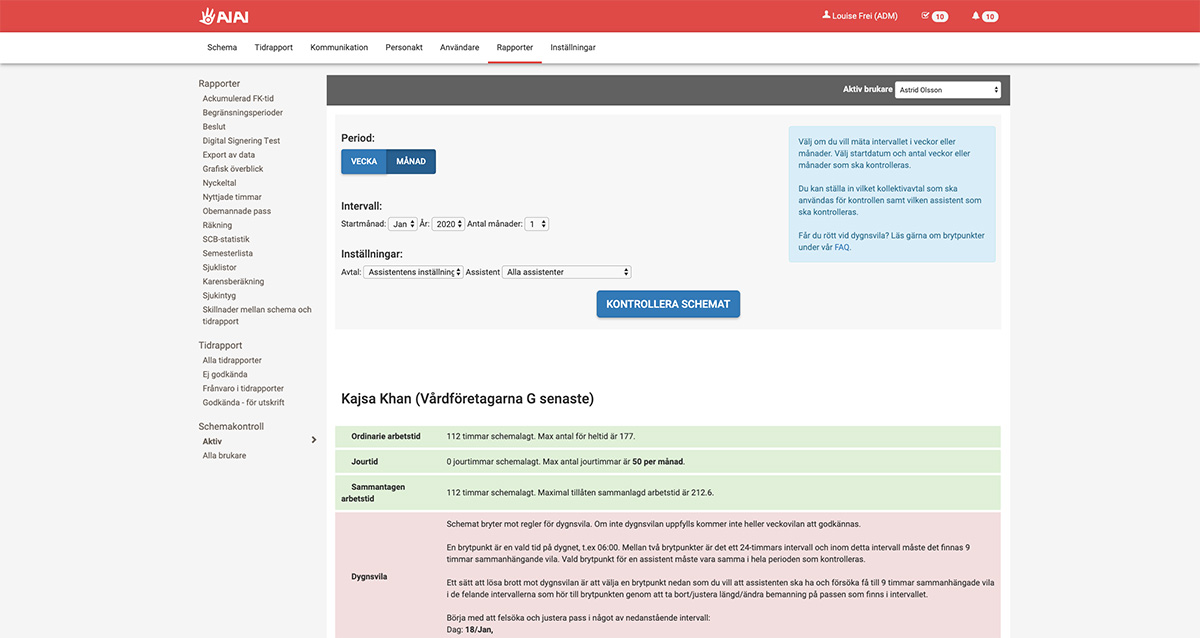The image size is (1200, 638).
Task: Open Ackumulerad FK-tid report
Action: click(238, 99)
